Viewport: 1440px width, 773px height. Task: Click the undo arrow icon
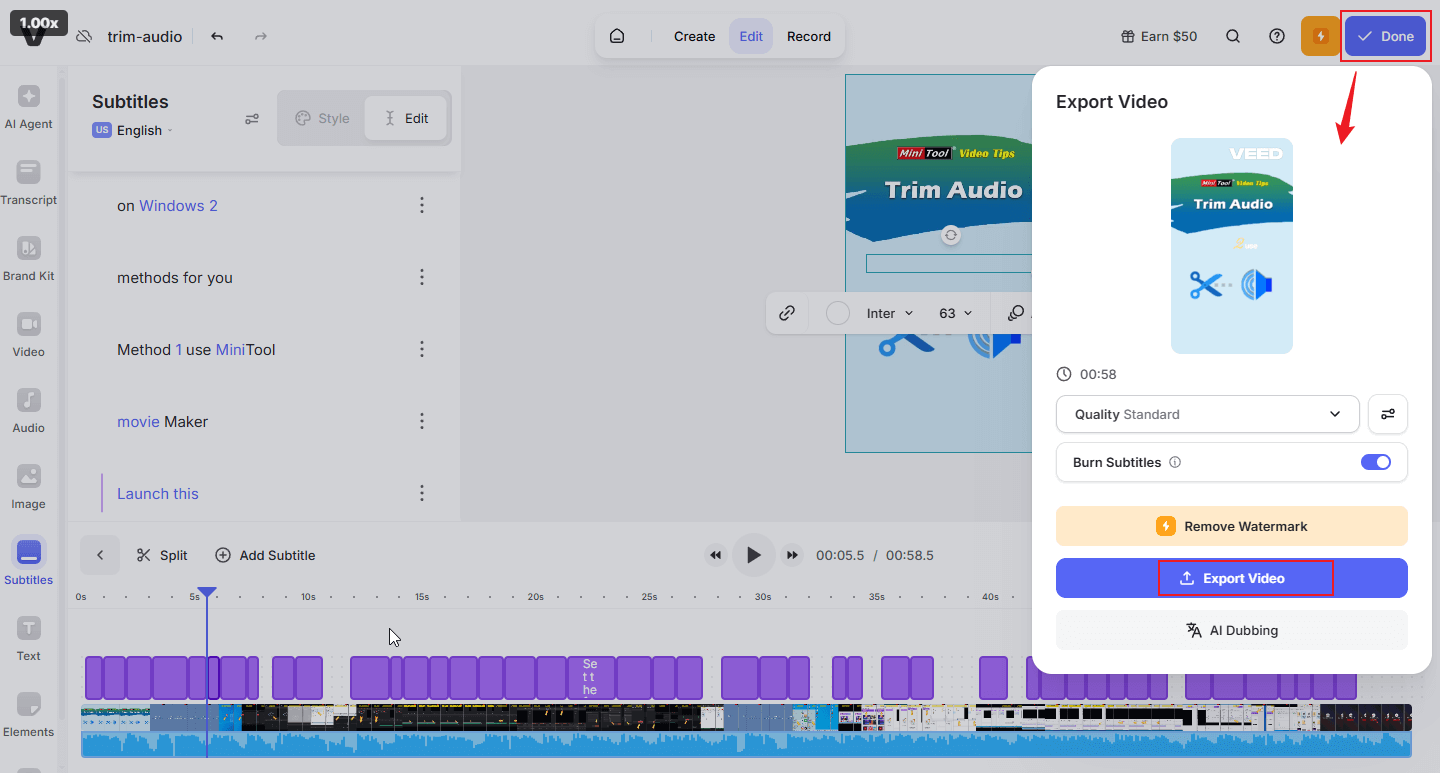217,36
